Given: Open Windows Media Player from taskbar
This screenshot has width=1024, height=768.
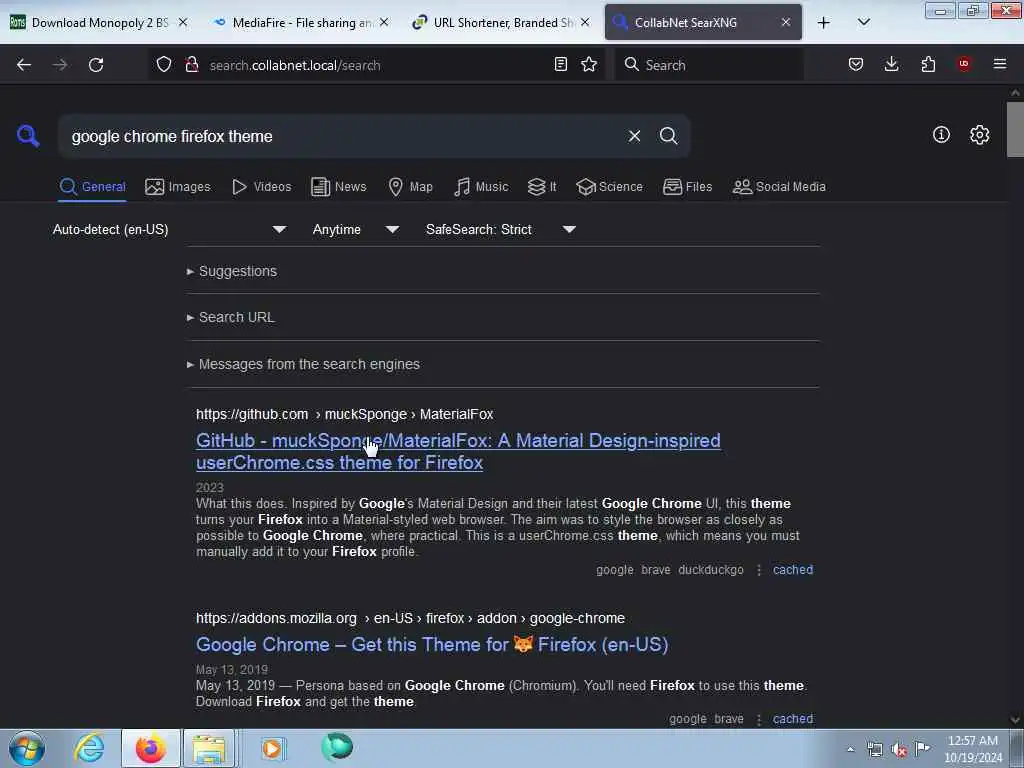Looking at the screenshot, I should coord(272,748).
